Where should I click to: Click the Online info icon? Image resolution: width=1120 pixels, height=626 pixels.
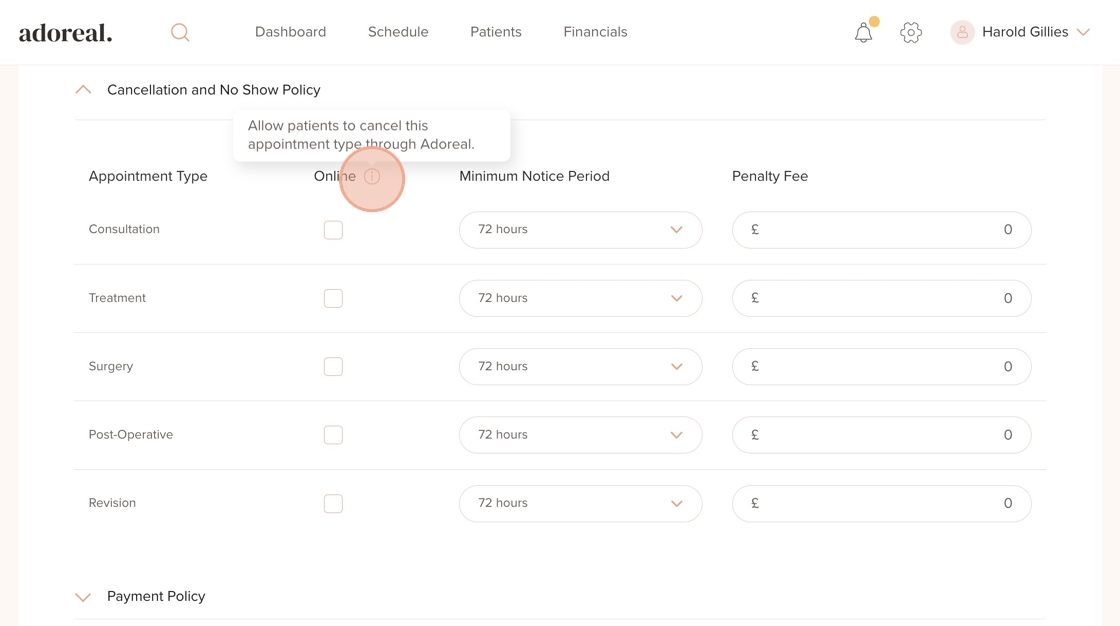(x=372, y=177)
